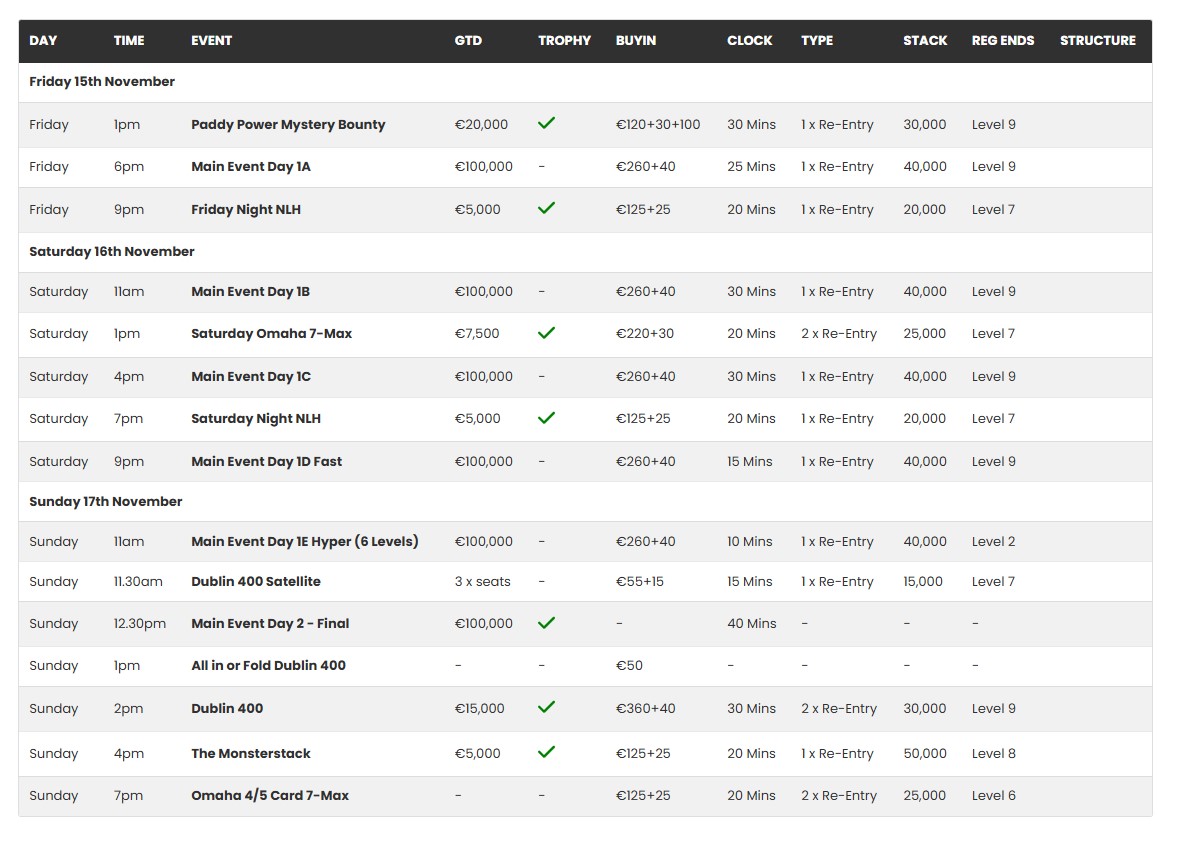Select the Sunday 17th November date heading

pos(106,502)
